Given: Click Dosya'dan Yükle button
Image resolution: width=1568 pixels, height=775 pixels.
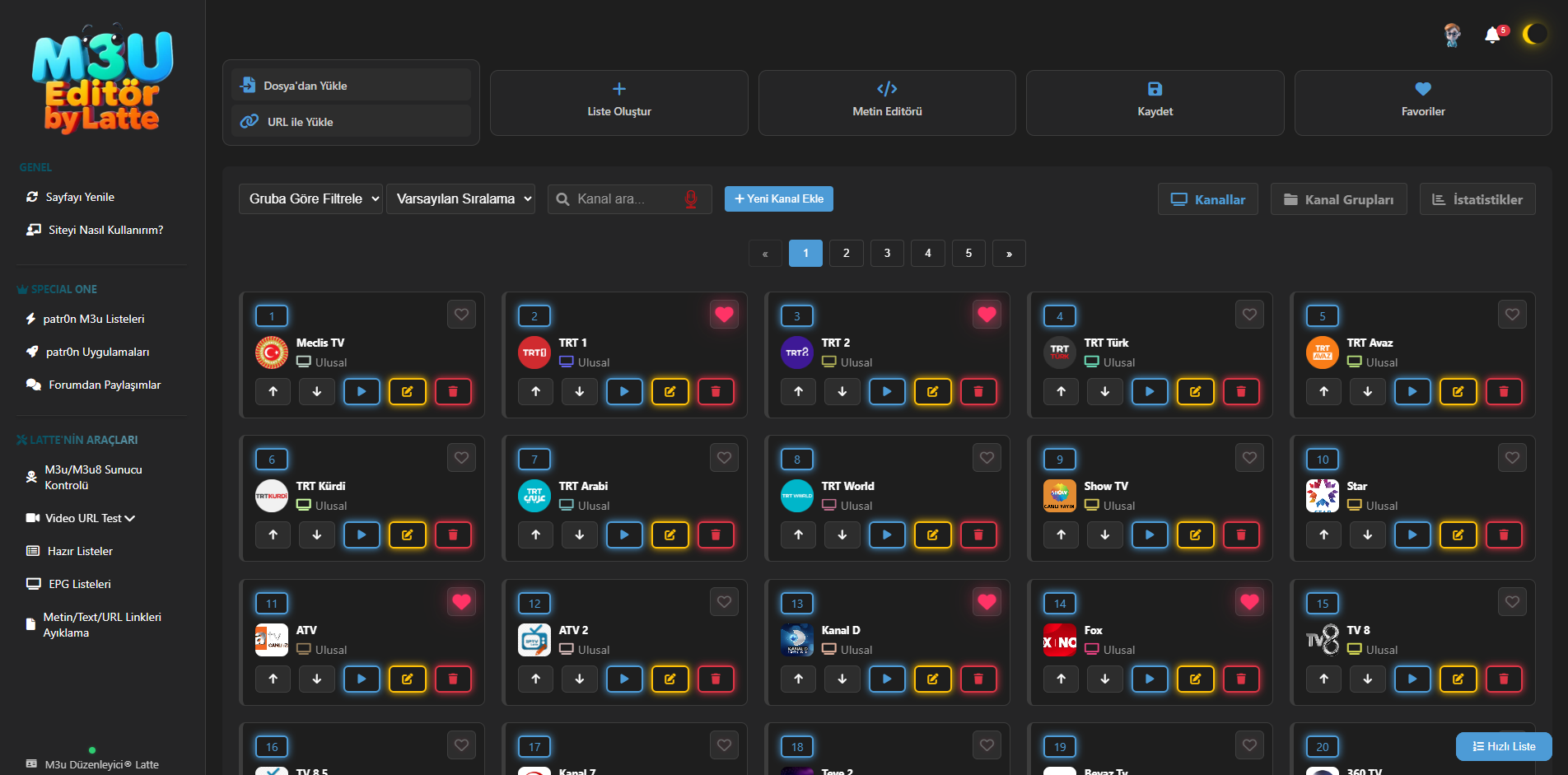Looking at the screenshot, I should pos(351,86).
